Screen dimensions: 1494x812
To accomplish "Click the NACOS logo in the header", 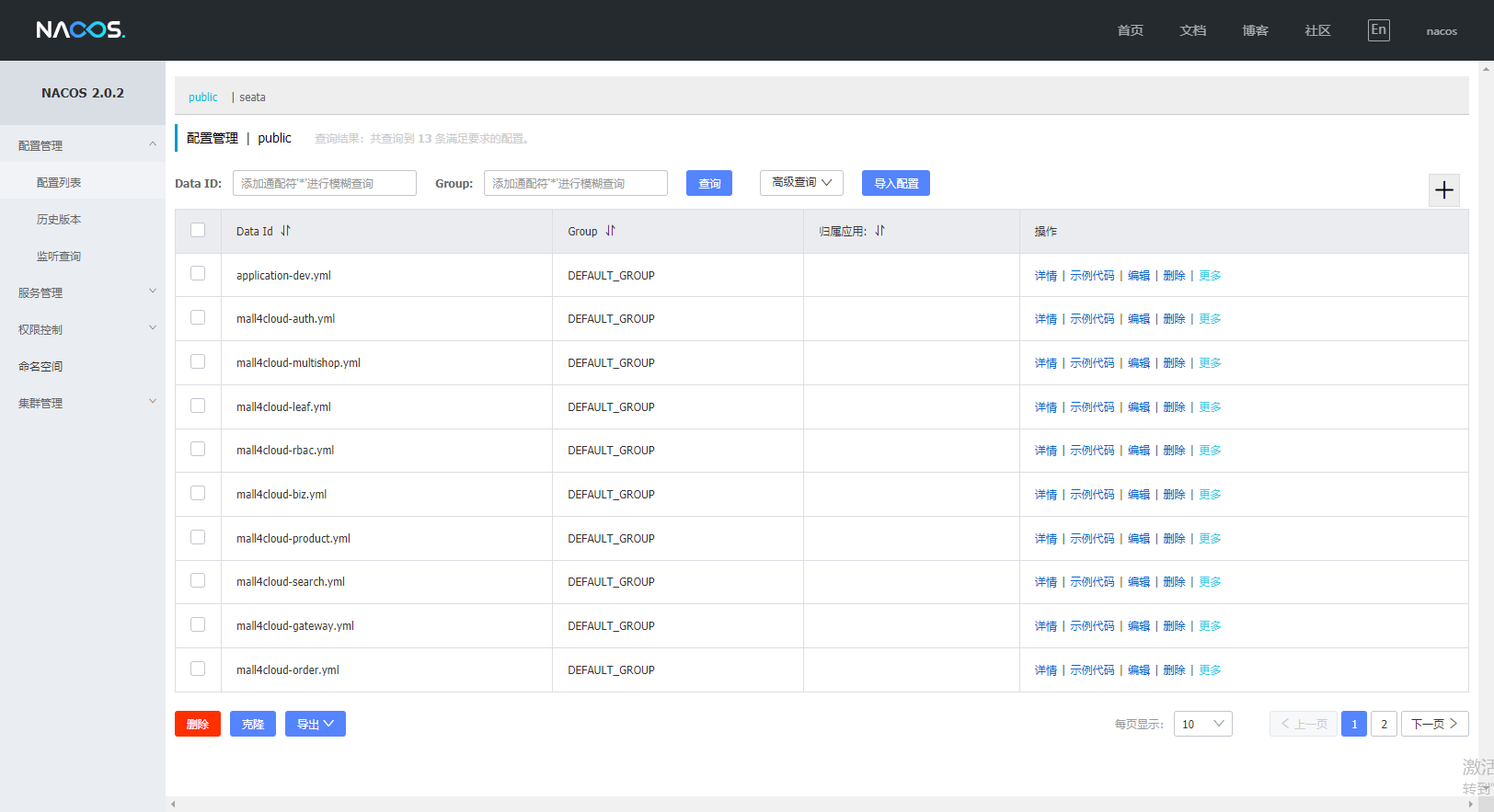I will click(81, 30).
